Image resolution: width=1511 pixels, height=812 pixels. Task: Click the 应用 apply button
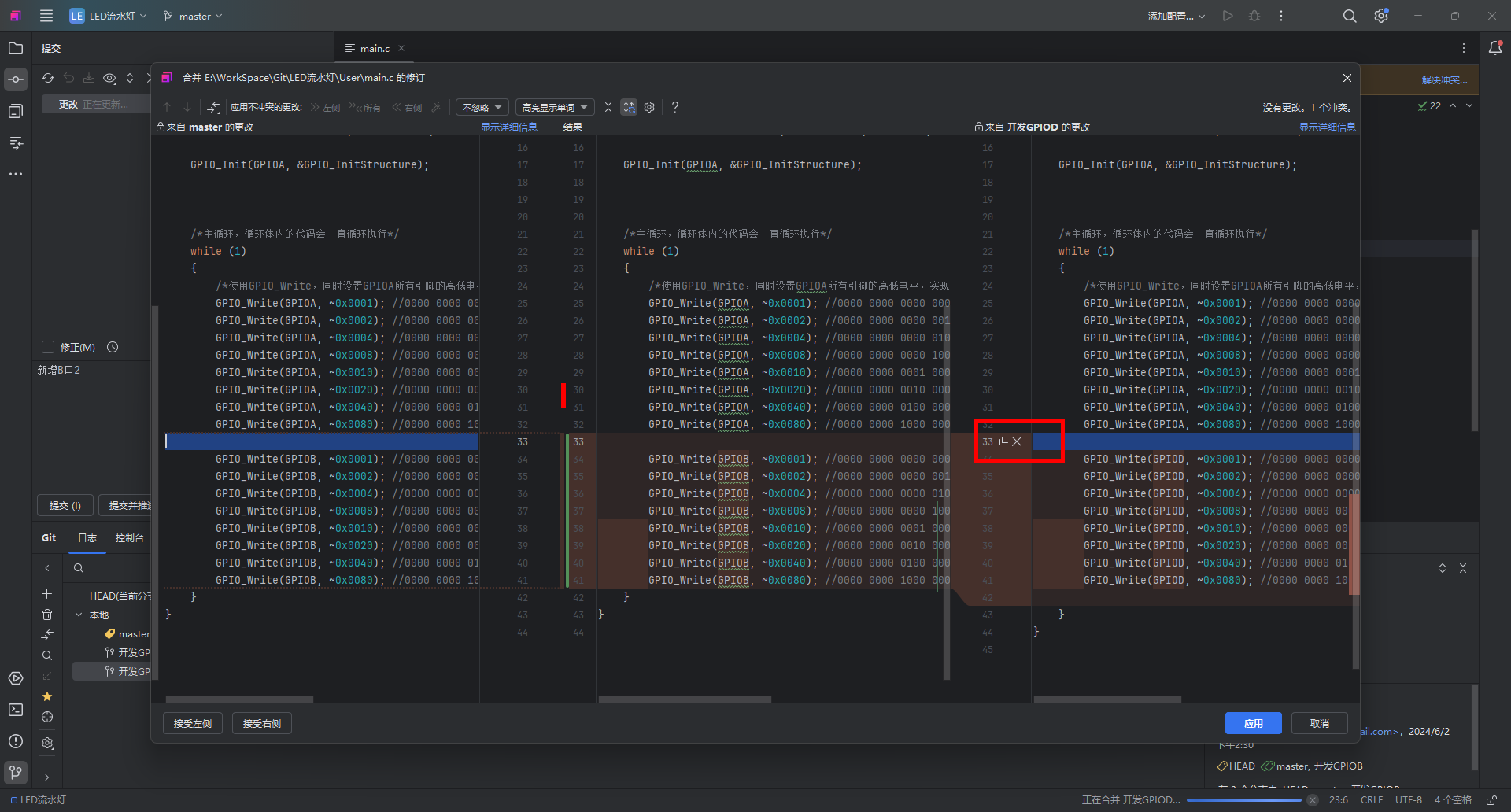[1253, 723]
